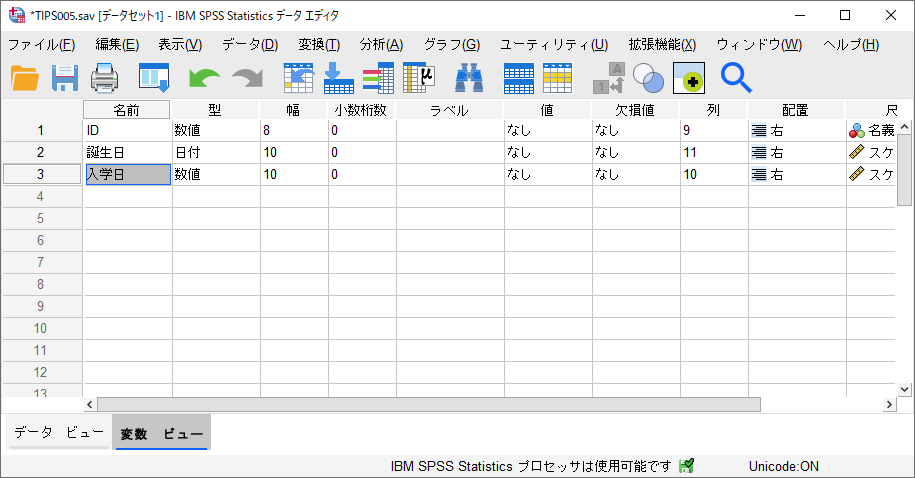915x478 pixels.
Task: Click the processor status icon in status bar
Action: coord(687,466)
